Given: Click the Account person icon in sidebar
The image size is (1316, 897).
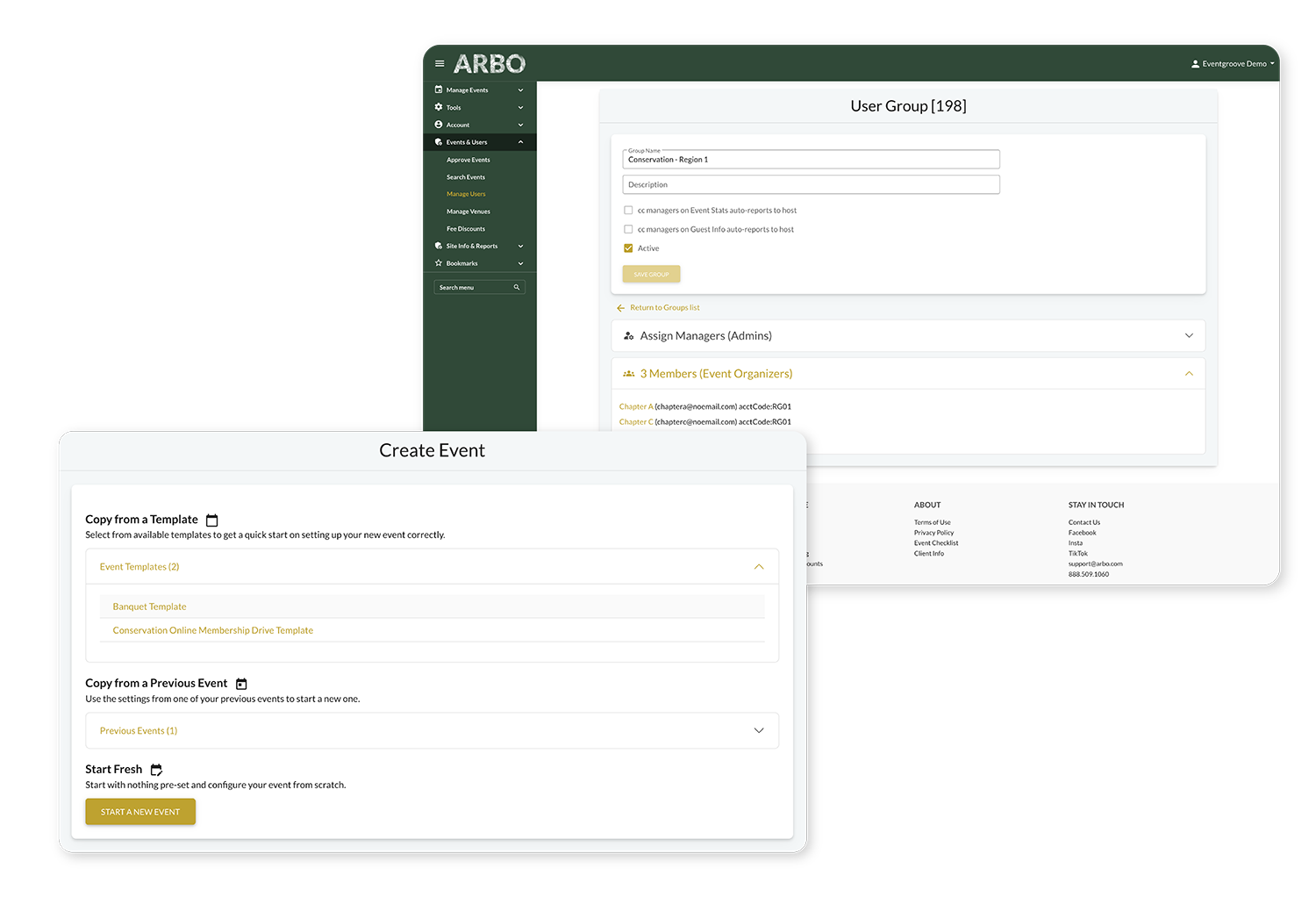Looking at the screenshot, I should pyautogui.click(x=439, y=125).
